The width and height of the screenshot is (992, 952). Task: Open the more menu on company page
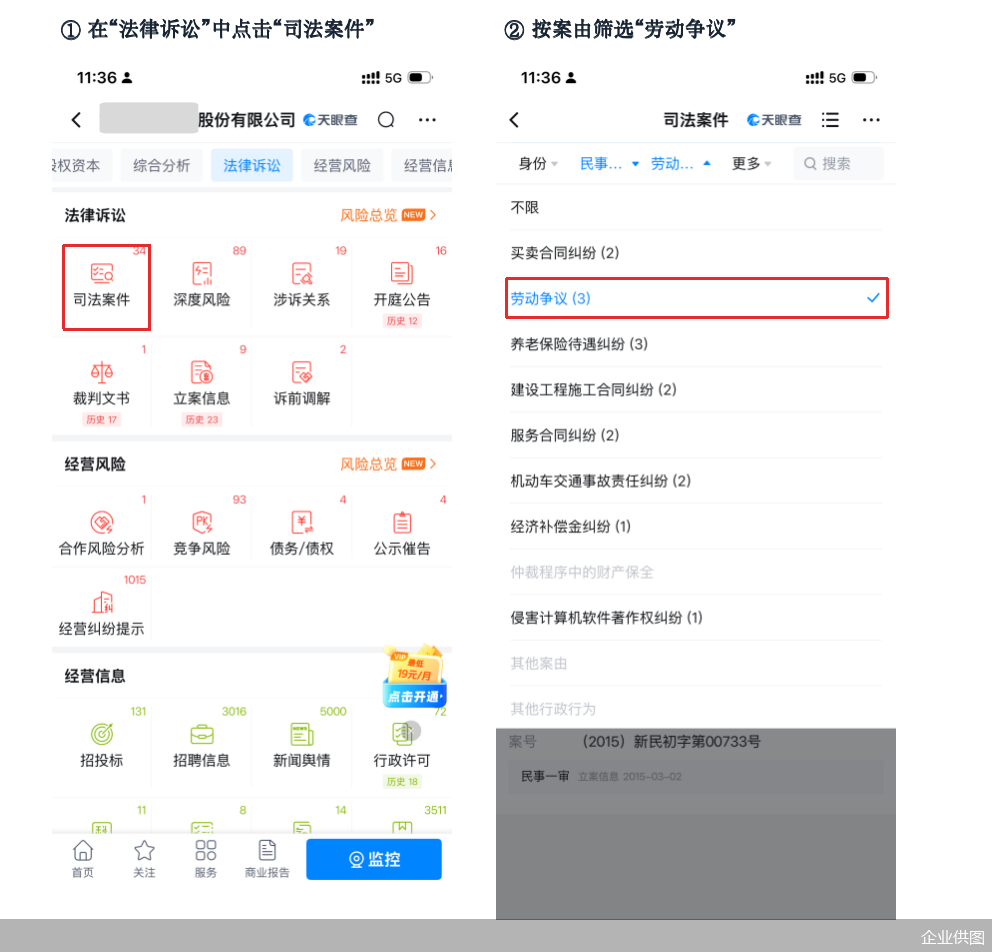[427, 120]
